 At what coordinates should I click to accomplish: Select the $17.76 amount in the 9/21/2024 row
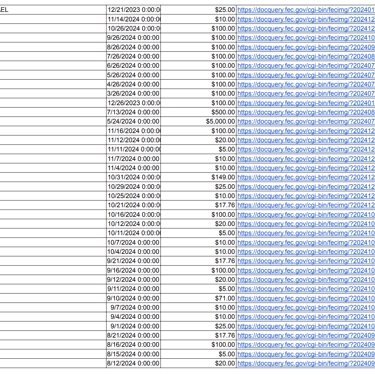tap(199, 261)
